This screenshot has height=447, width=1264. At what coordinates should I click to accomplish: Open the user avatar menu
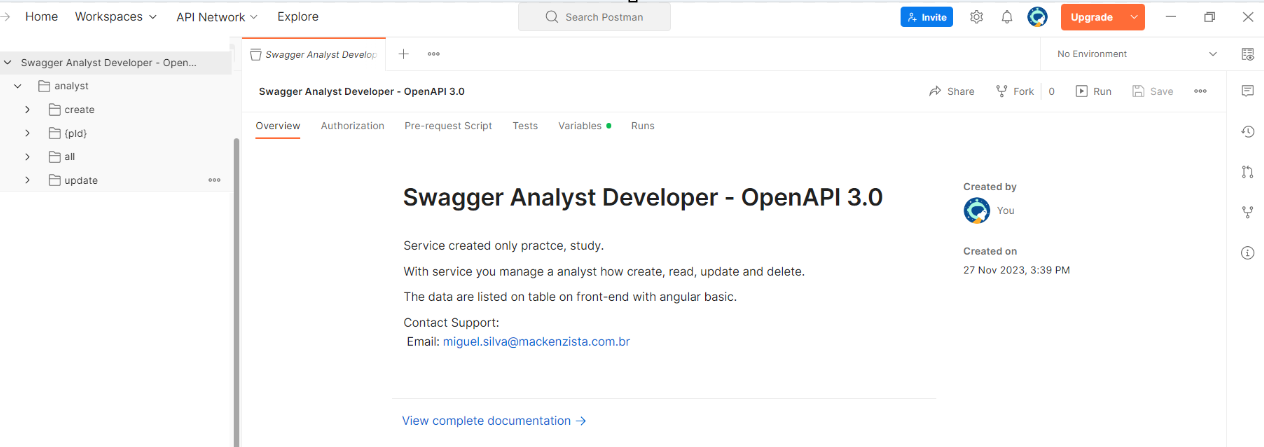(x=1037, y=17)
